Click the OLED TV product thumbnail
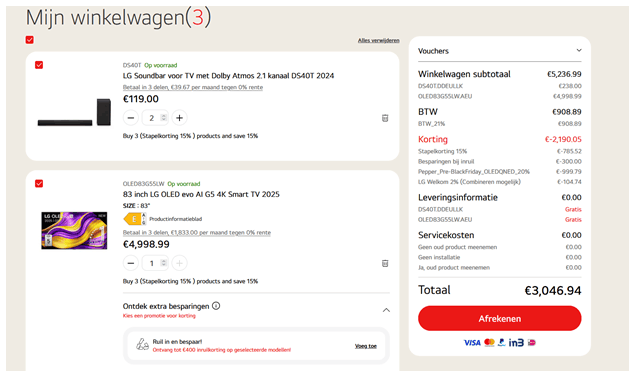 [74, 231]
